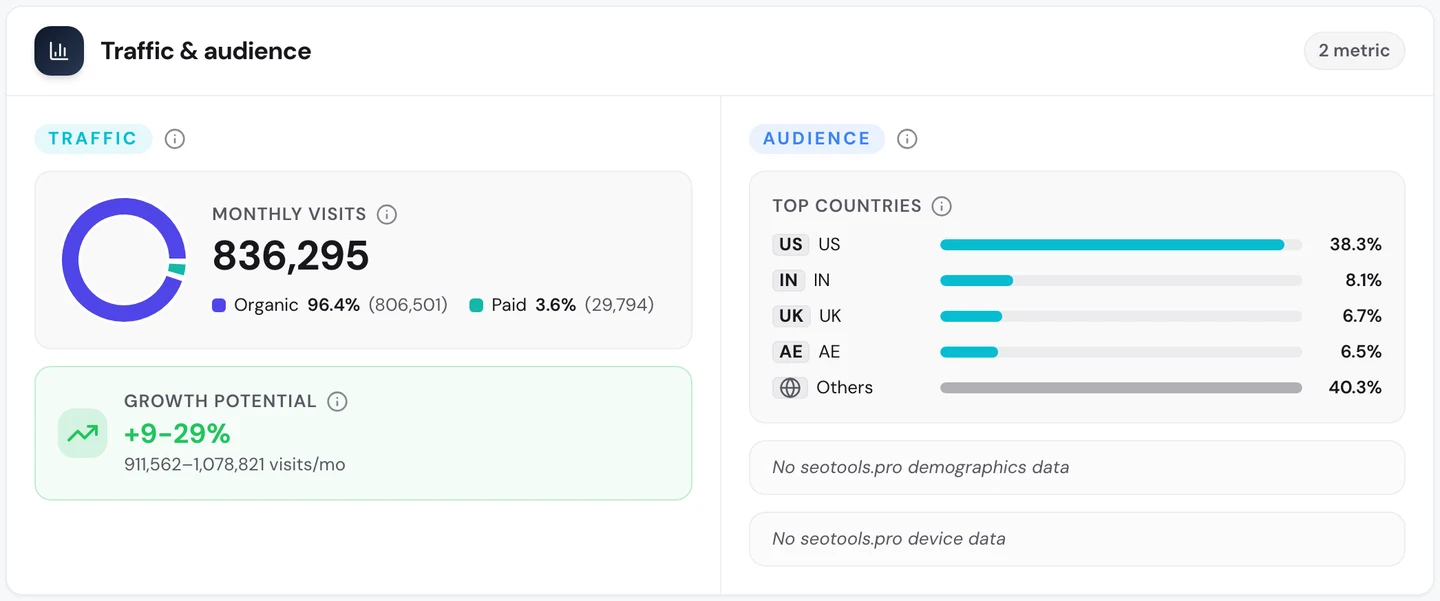Click the Organic 96.4% label
Image resolution: width=1440 pixels, height=601 pixels.
point(297,305)
